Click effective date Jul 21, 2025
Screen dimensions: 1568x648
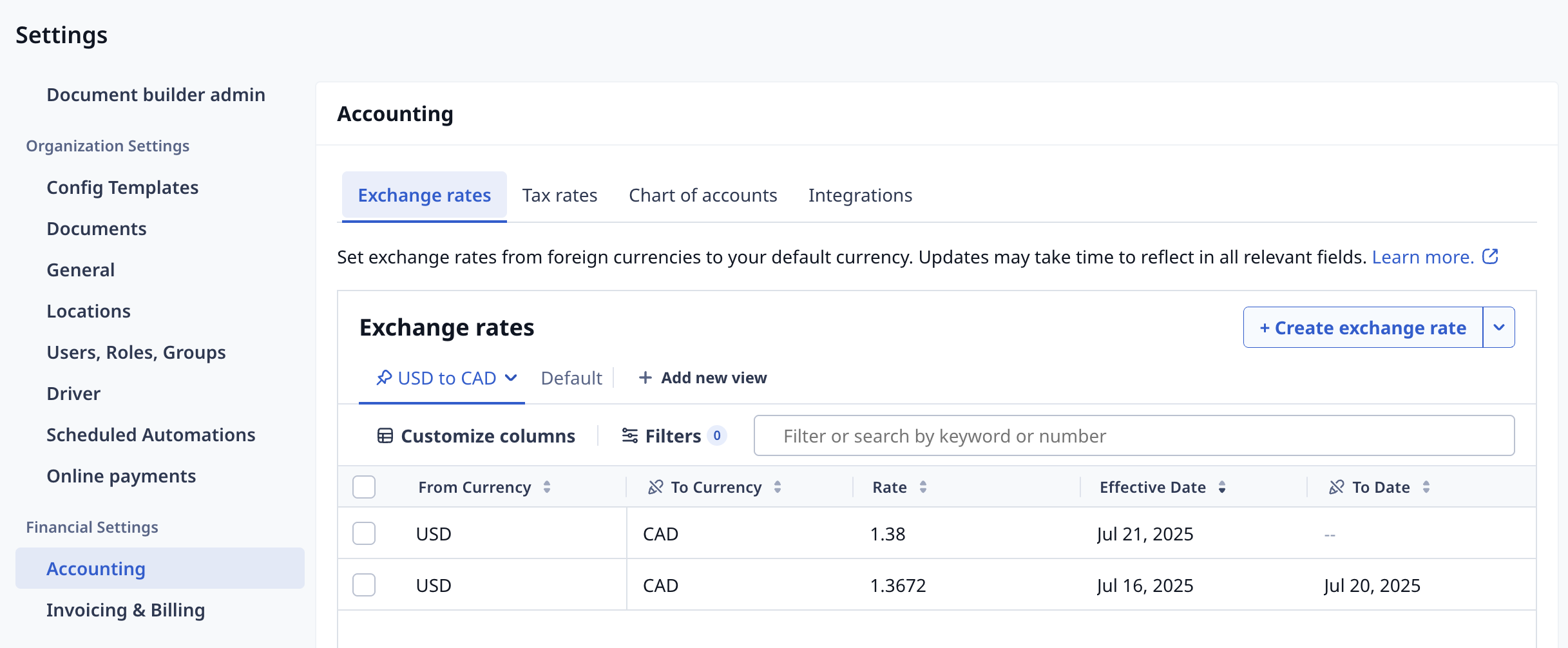(x=1145, y=534)
